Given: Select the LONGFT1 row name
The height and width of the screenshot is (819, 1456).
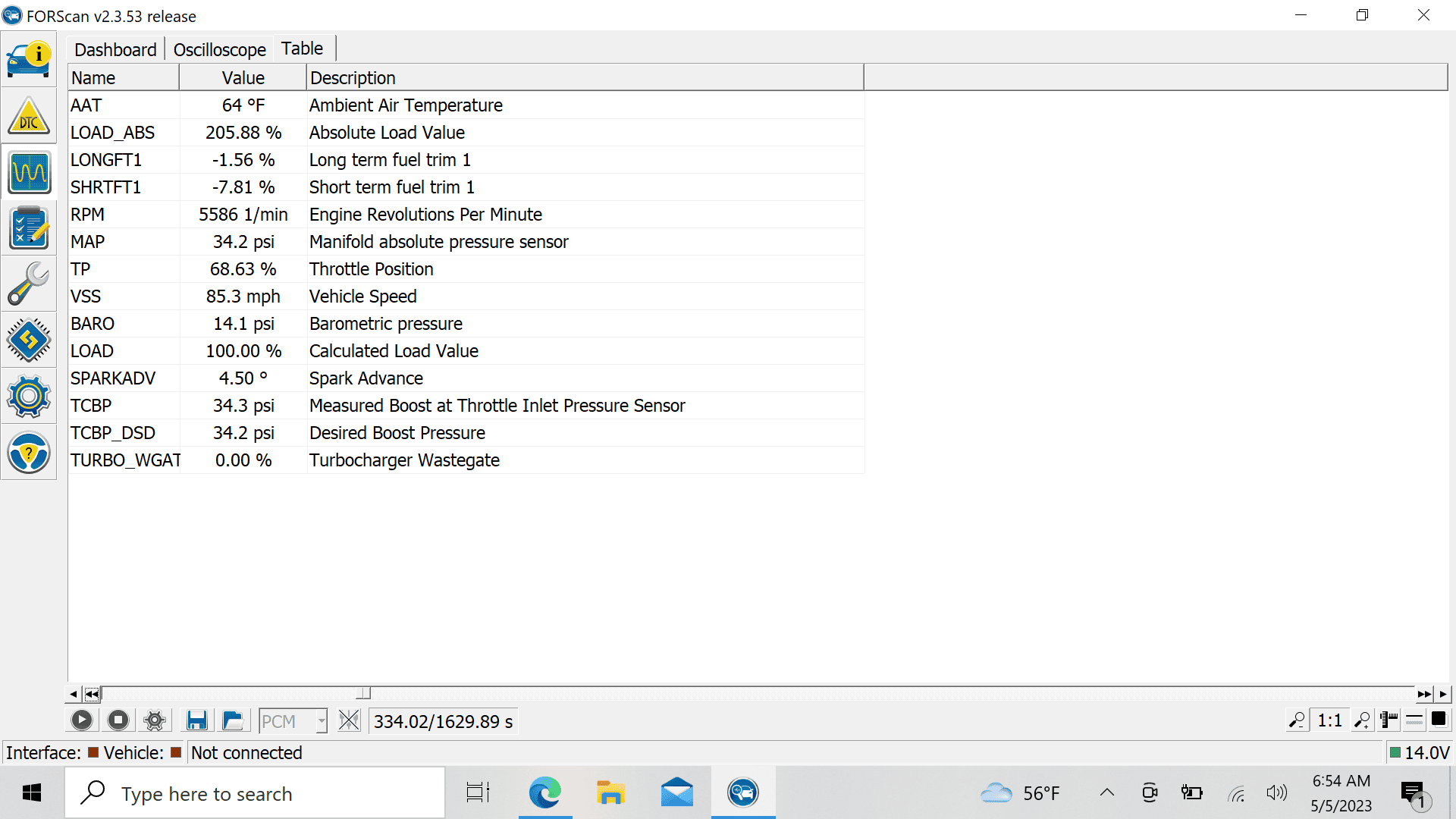Looking at the screenshot, I should point(106,160).
